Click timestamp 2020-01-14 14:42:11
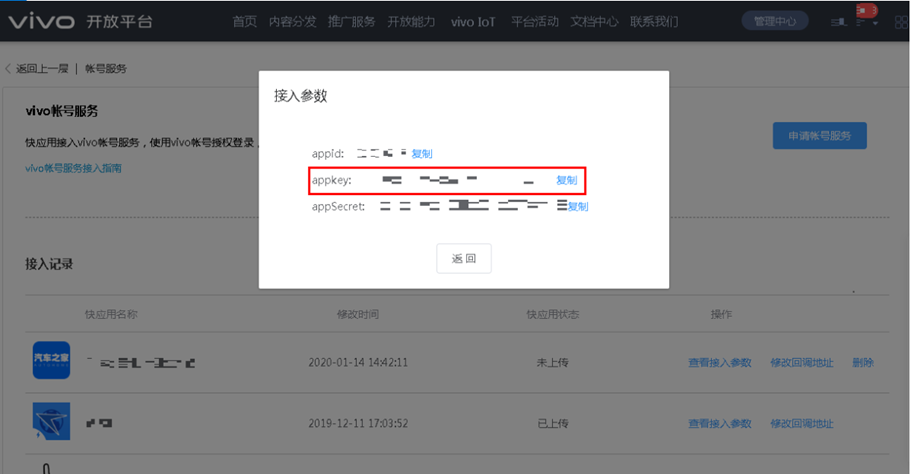 [358, 362]
